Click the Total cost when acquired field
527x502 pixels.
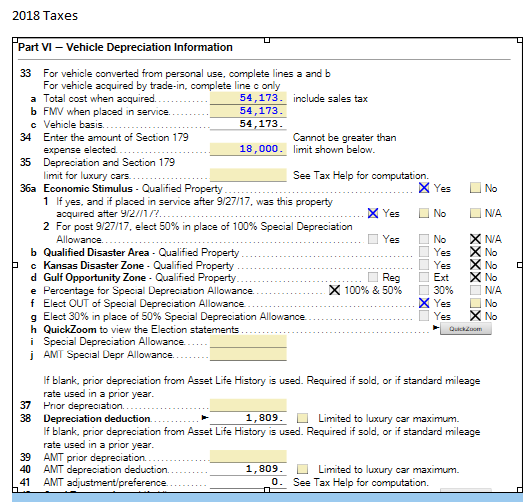[248, 98]
